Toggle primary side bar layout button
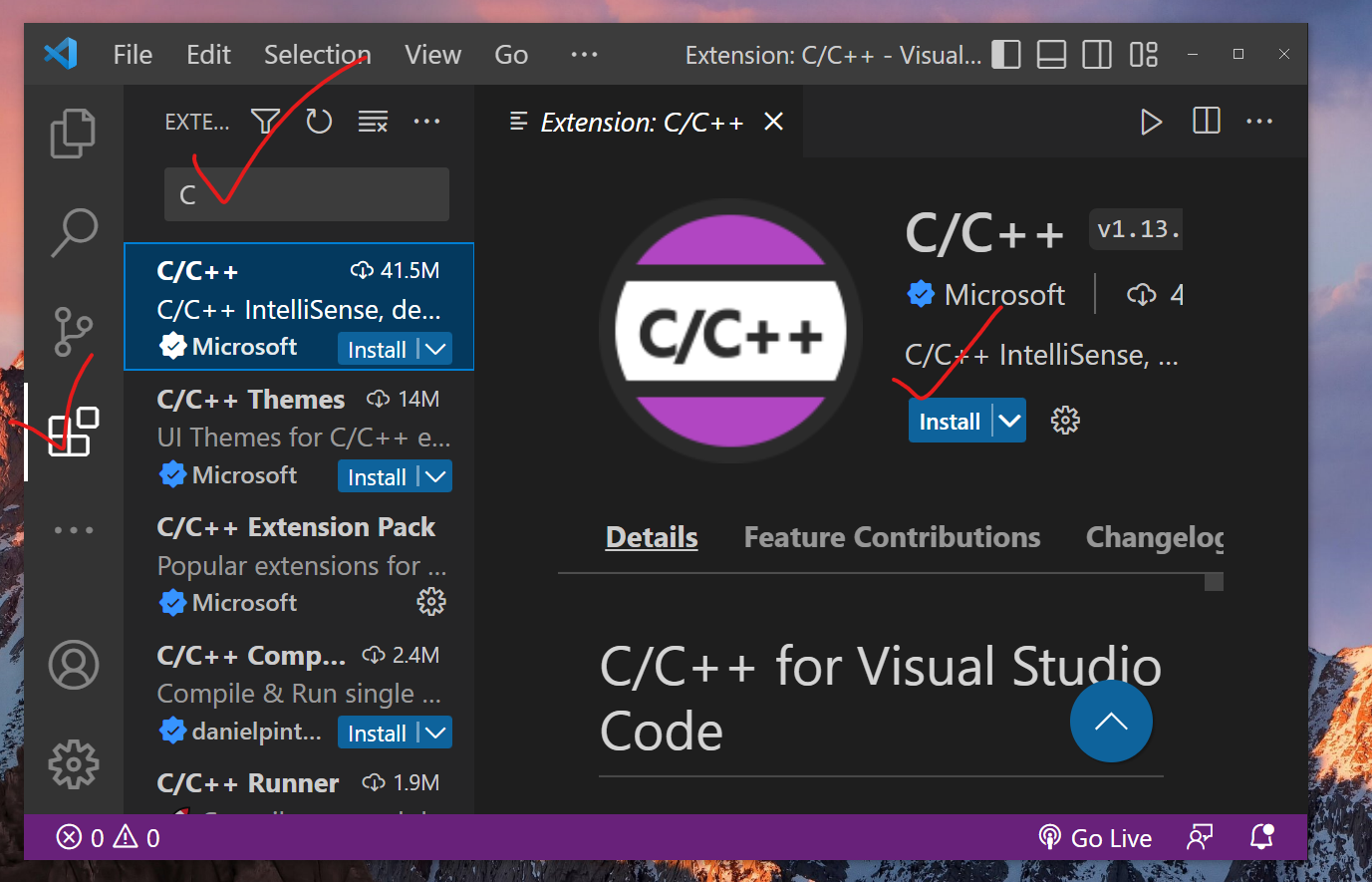This screenshot has width=1372, height=882. [1006, 55]
